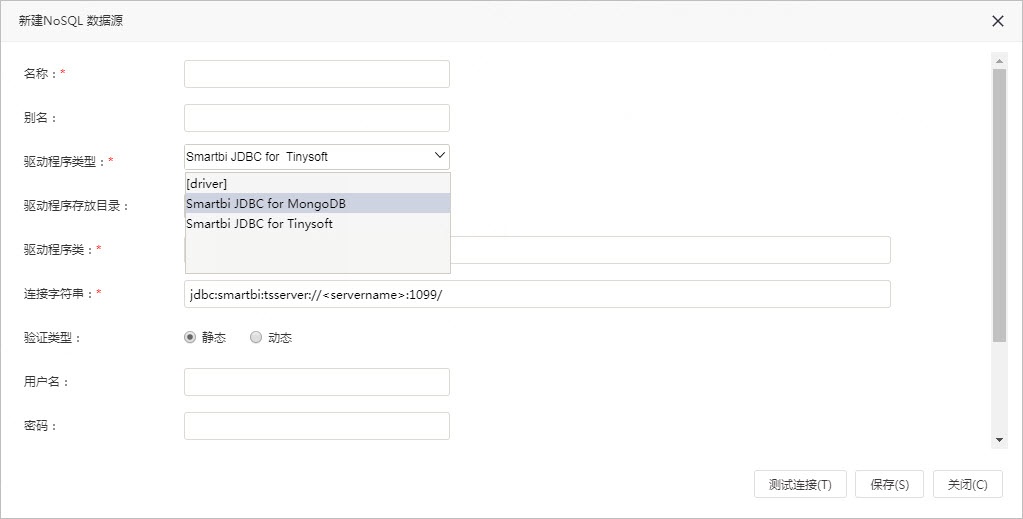The image size is (1023, 519).
Task: Click the 驱动程序类 input field
Action: (x=670, y=250)
